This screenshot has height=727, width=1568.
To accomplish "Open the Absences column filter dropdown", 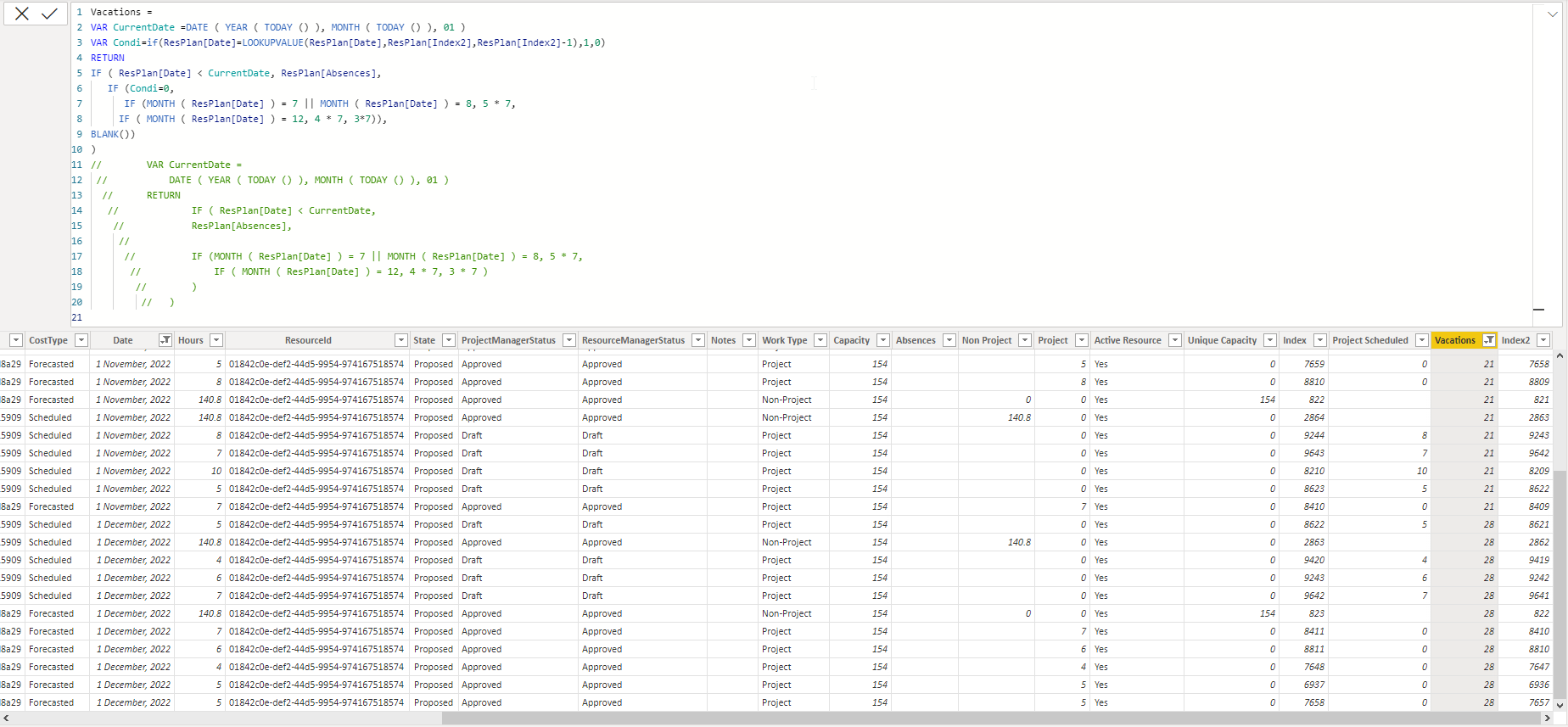I will 949,340.
